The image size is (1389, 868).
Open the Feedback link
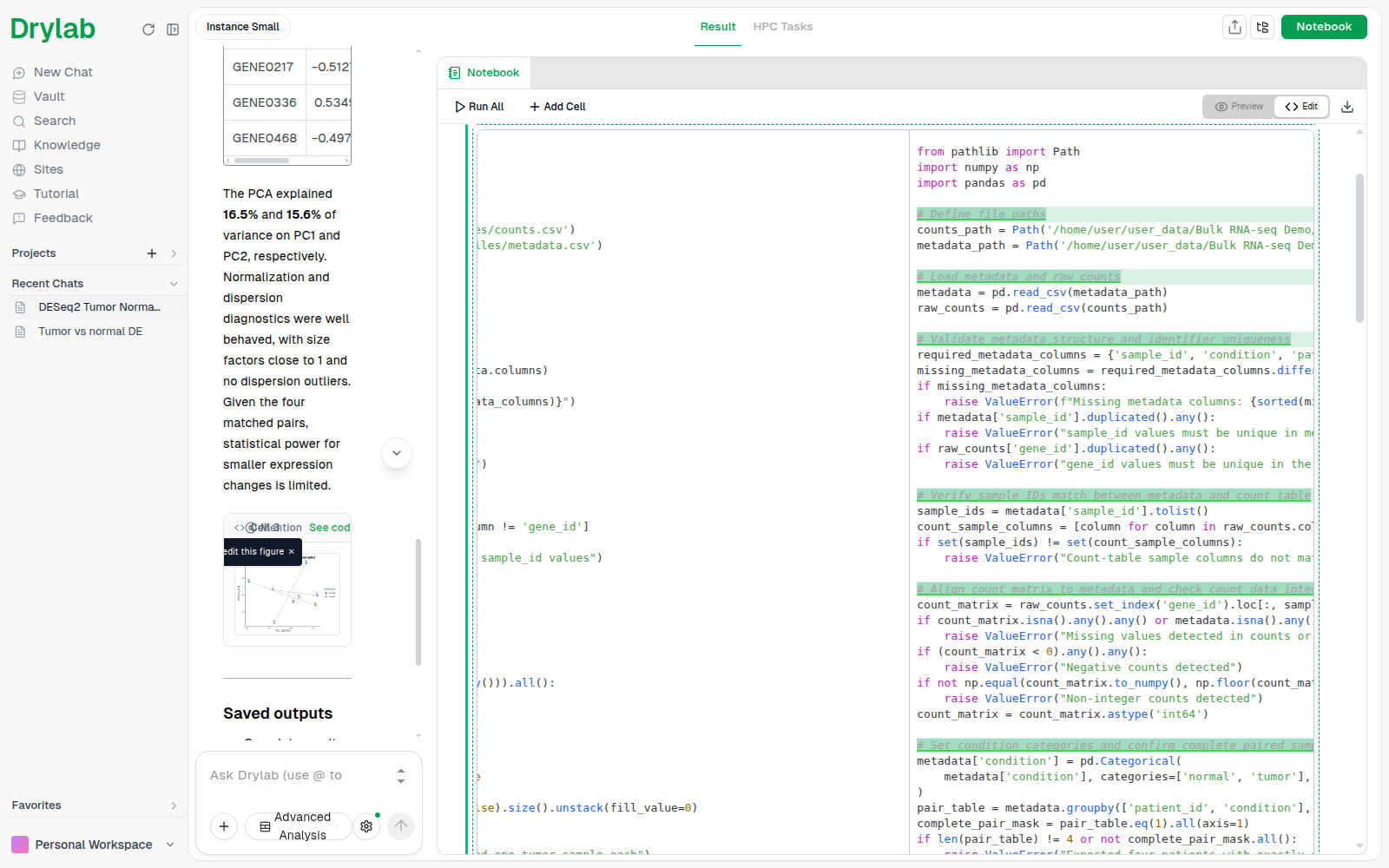(63, 218)
